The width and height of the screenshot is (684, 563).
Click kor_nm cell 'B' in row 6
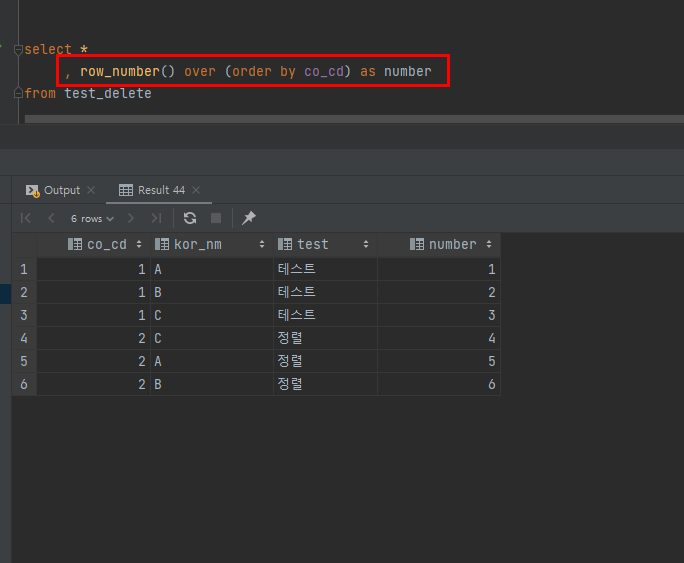(212, 384)
